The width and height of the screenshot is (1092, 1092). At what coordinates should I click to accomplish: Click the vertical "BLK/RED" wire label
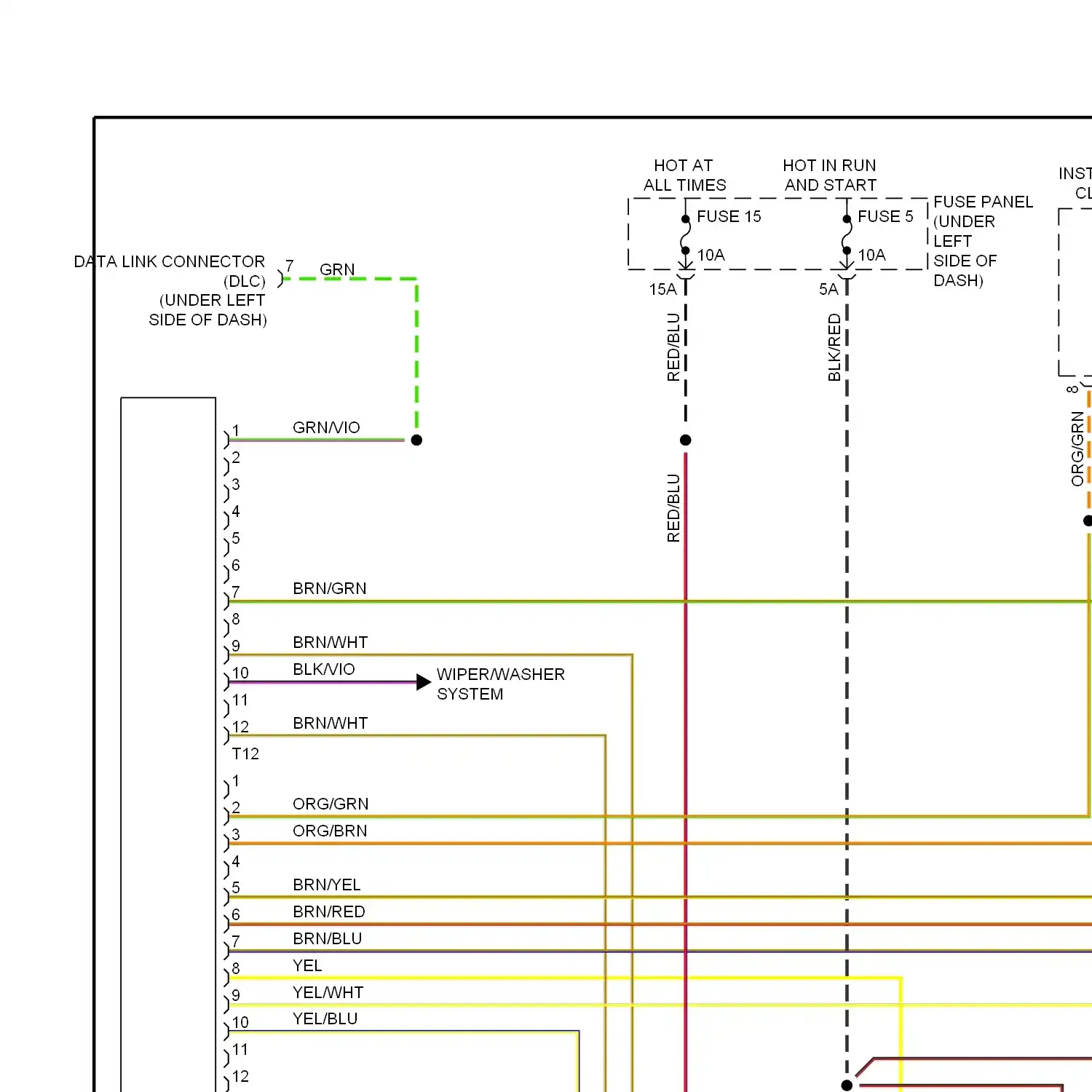point(834,347)
